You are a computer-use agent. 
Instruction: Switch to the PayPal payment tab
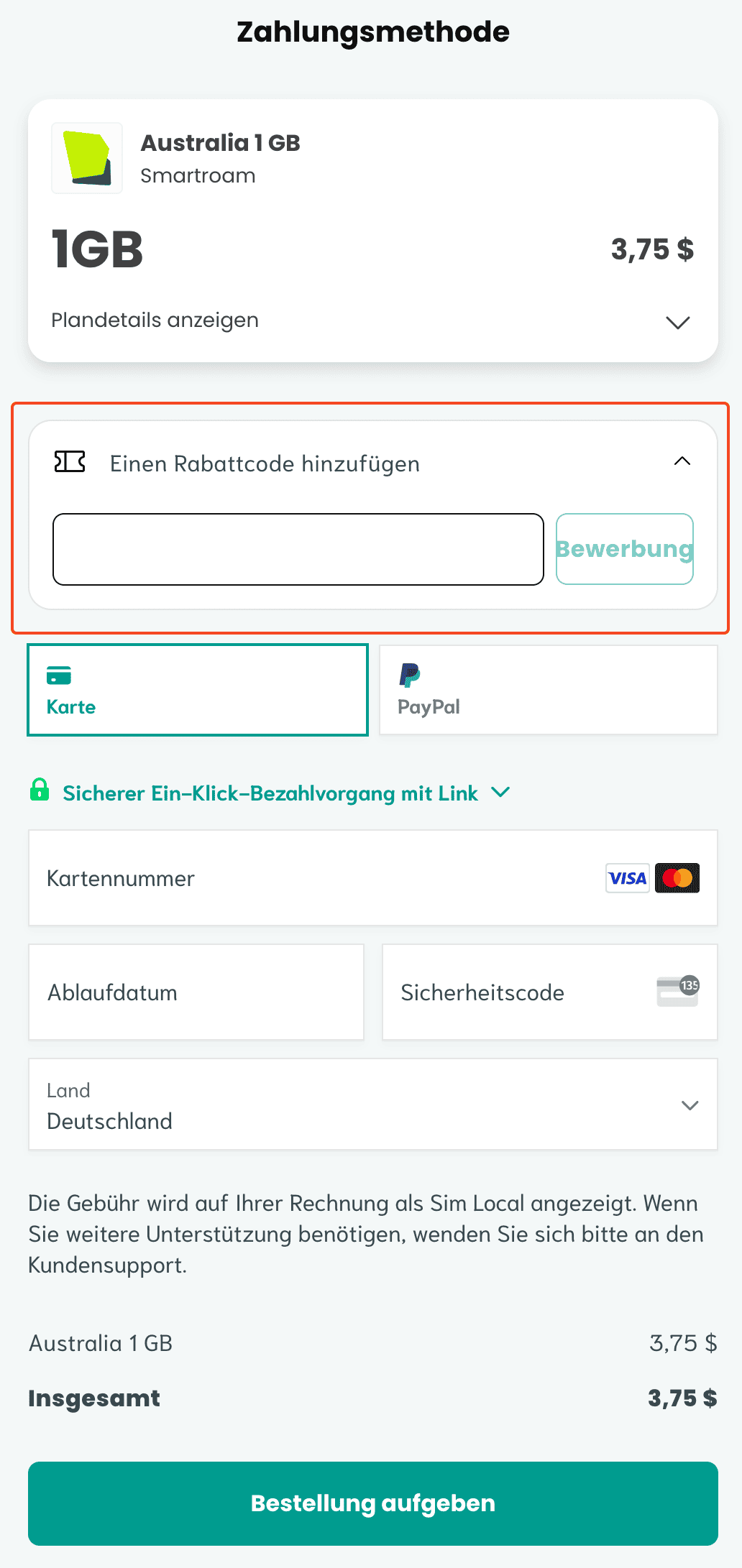click(548, 690)
